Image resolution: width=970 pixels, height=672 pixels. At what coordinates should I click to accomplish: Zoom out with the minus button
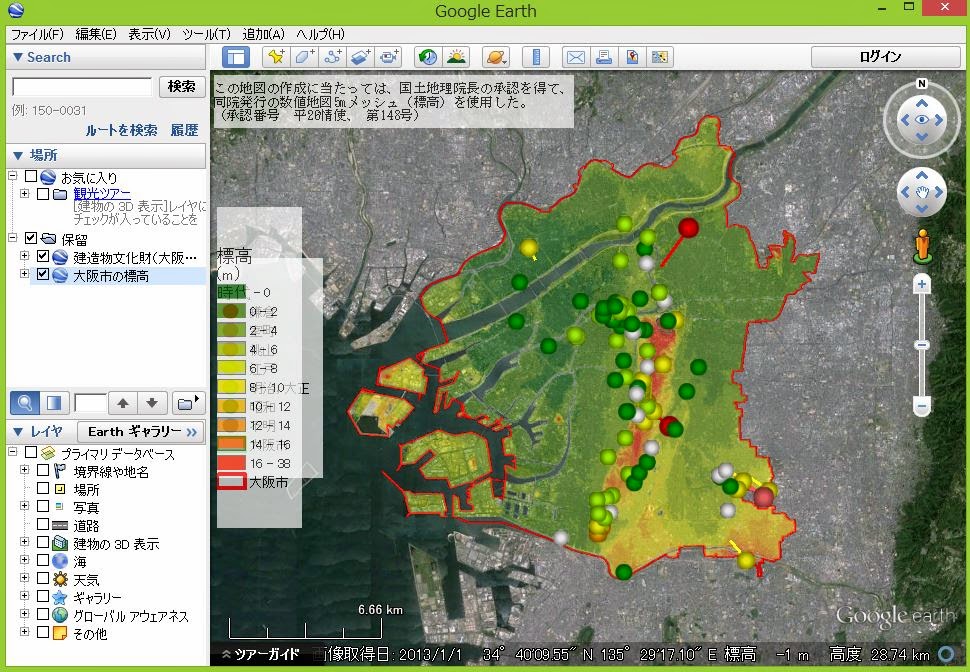922,407
